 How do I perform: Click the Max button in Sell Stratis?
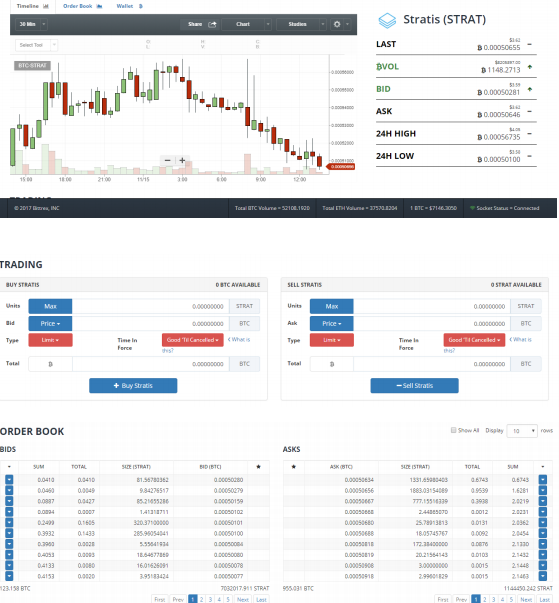point(331,306)
